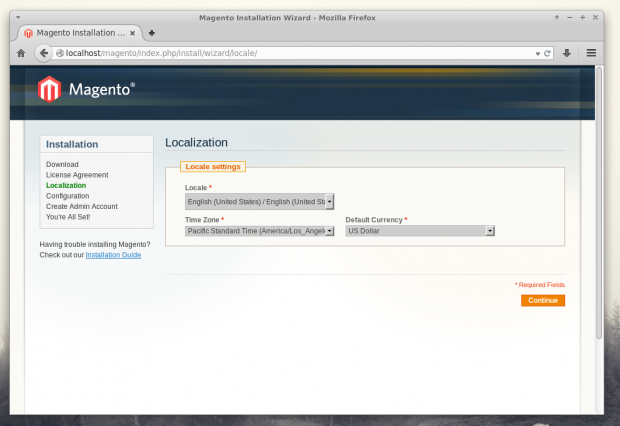Open the Installation Guide link

coord(113,255)
